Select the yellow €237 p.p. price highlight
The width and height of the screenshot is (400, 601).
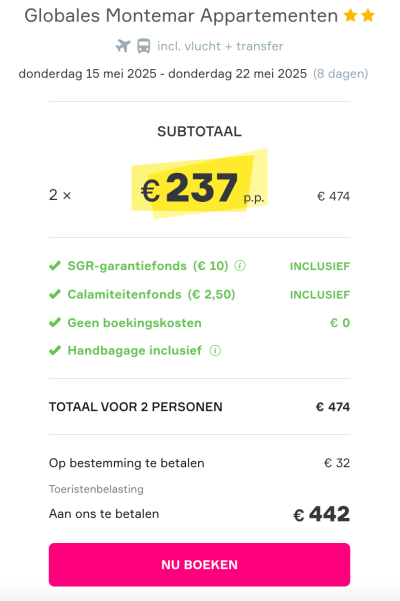pyautogui.click(x=199, y=184)
